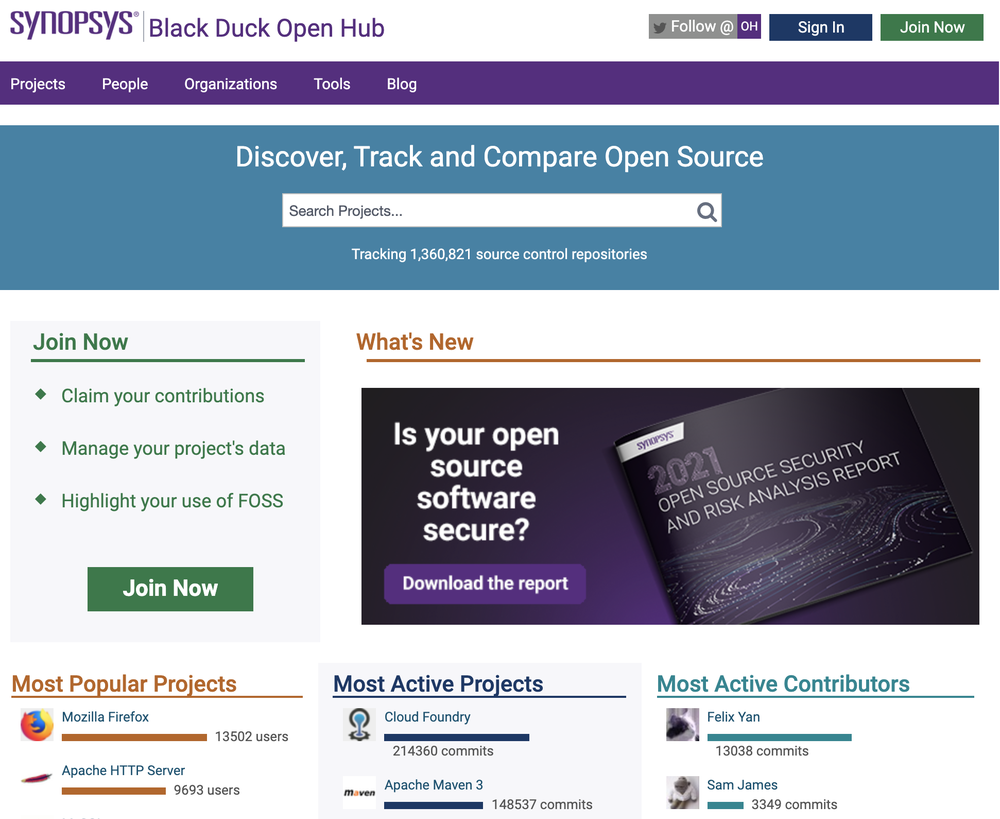
Task: Open Sam James's avatar
Action: pos(682,793)
